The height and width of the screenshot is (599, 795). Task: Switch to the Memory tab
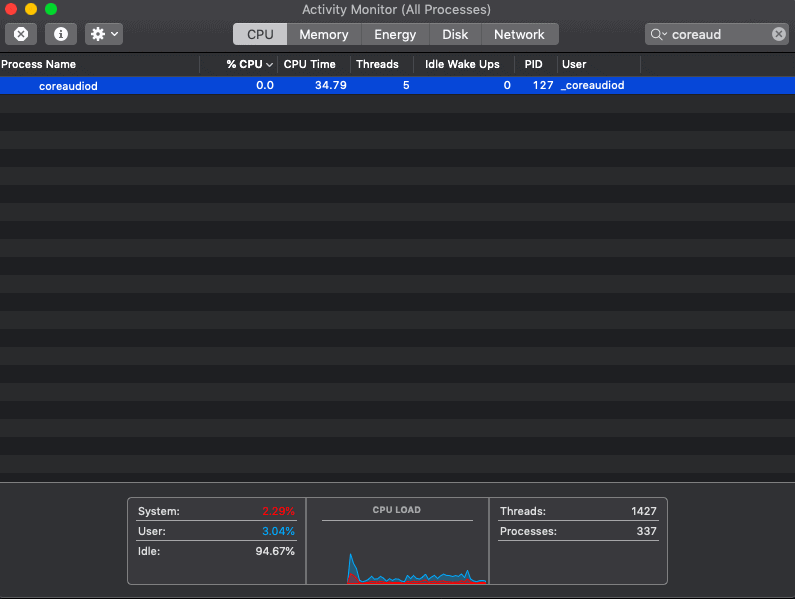tap(324, 34)
